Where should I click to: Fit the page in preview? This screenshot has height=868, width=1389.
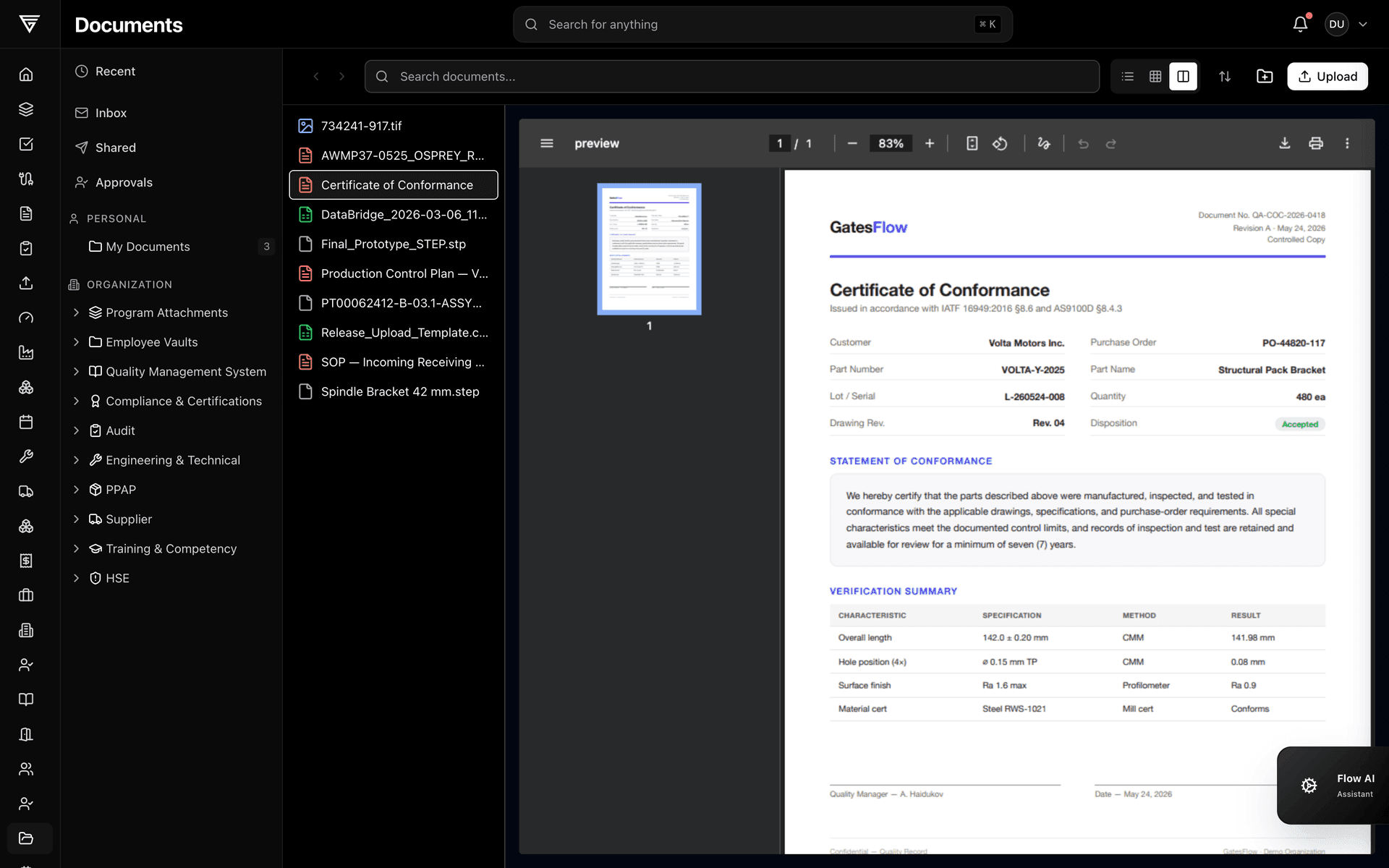pyautogui.click(x=972, y=143)
